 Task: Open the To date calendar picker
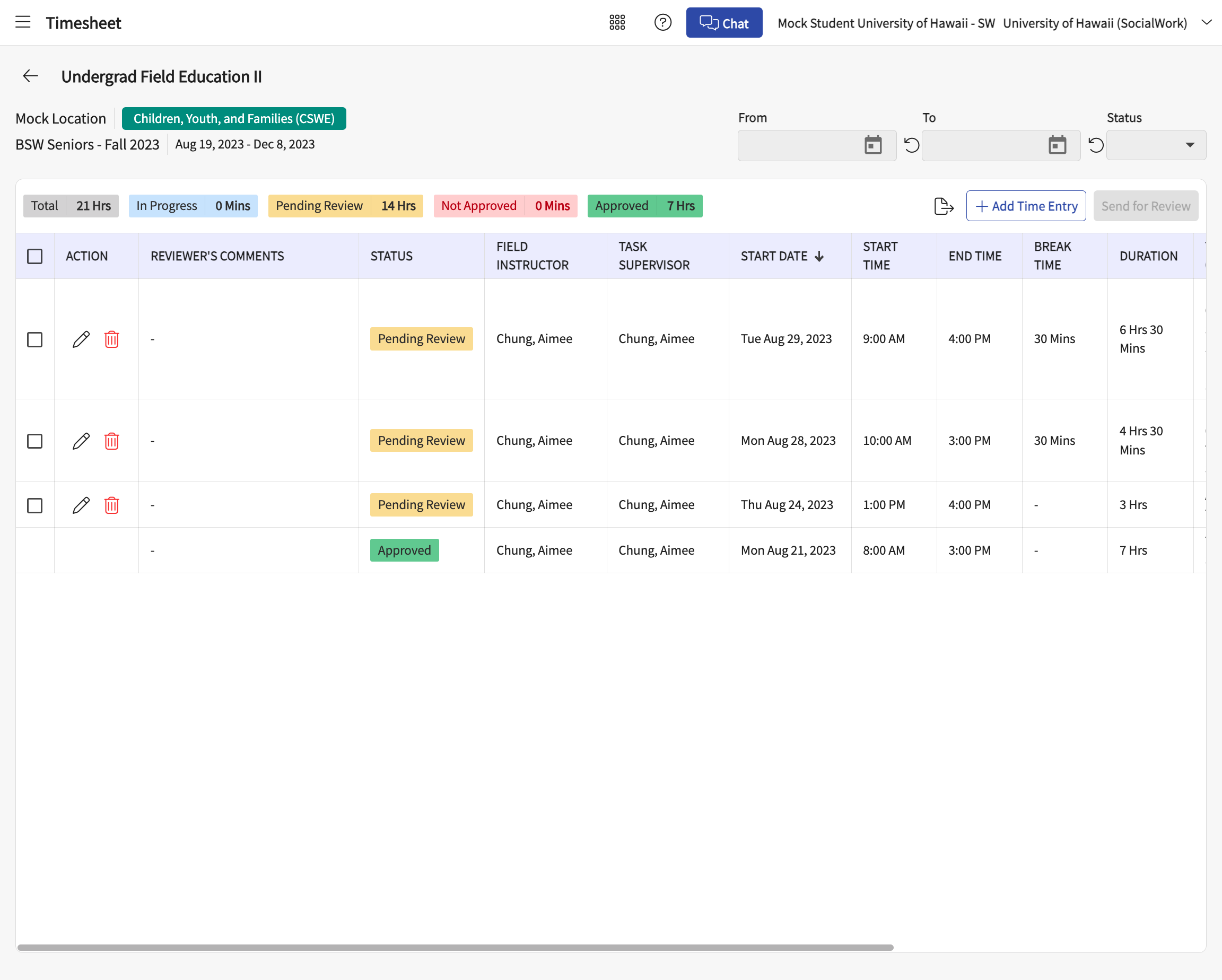click(1057, 145)
